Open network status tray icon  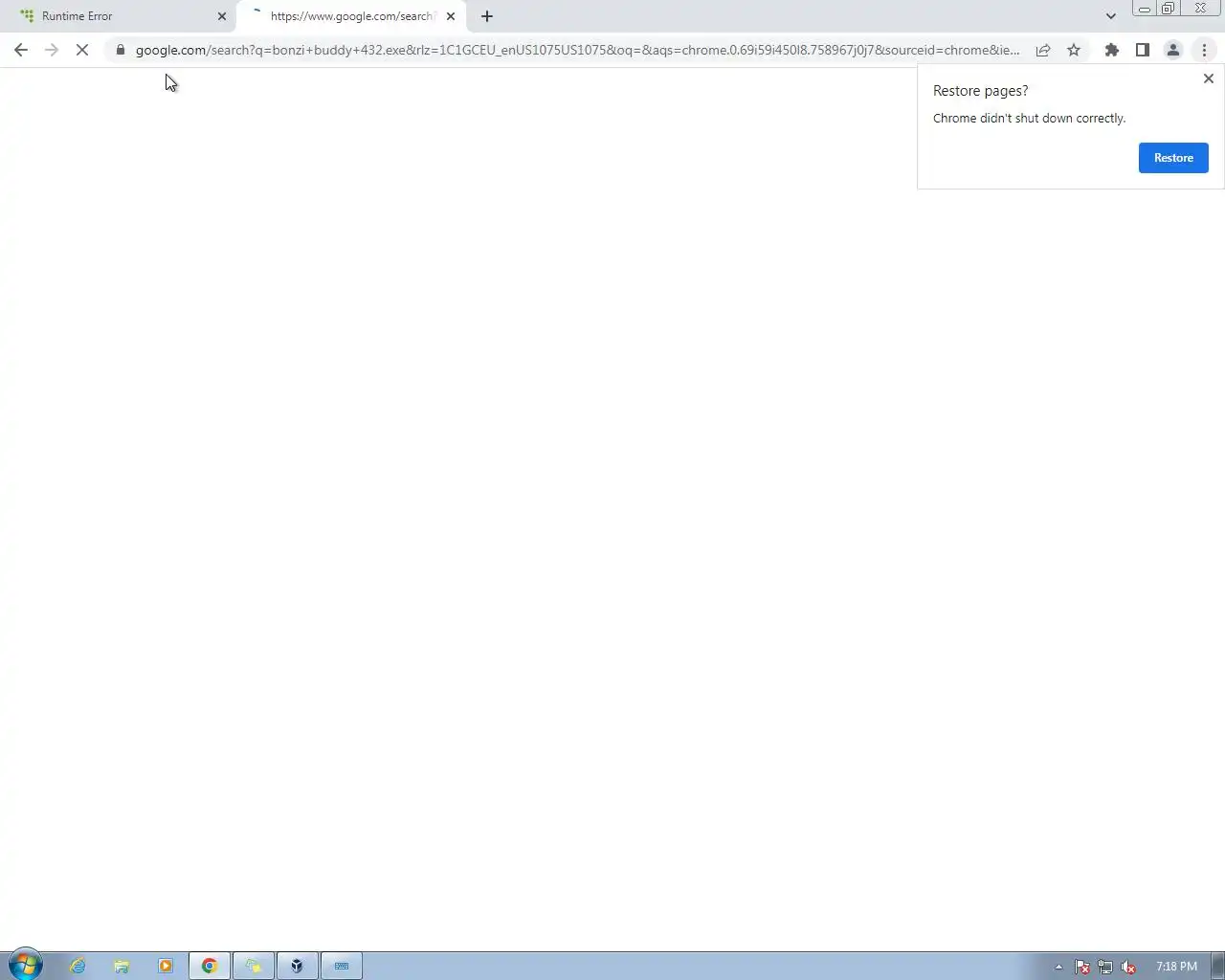point(1105,967)
